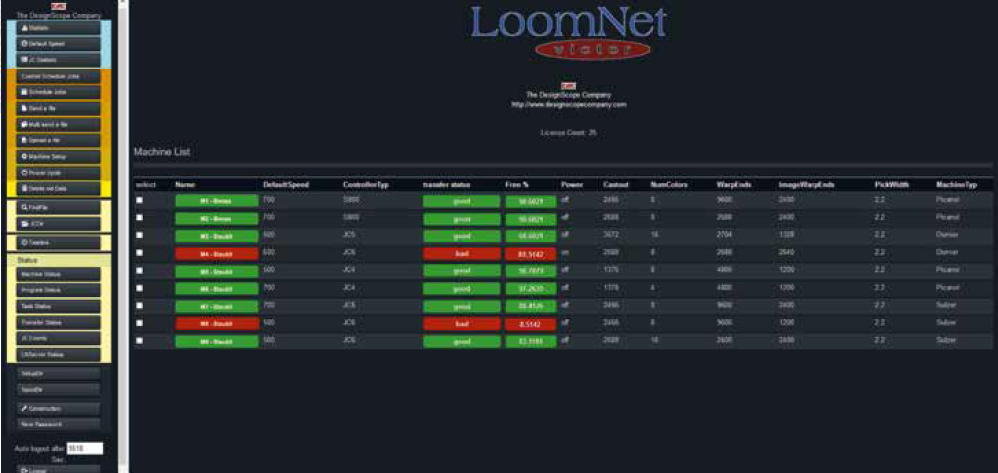Click the file icon on Send a file

(x=24, y=108)
